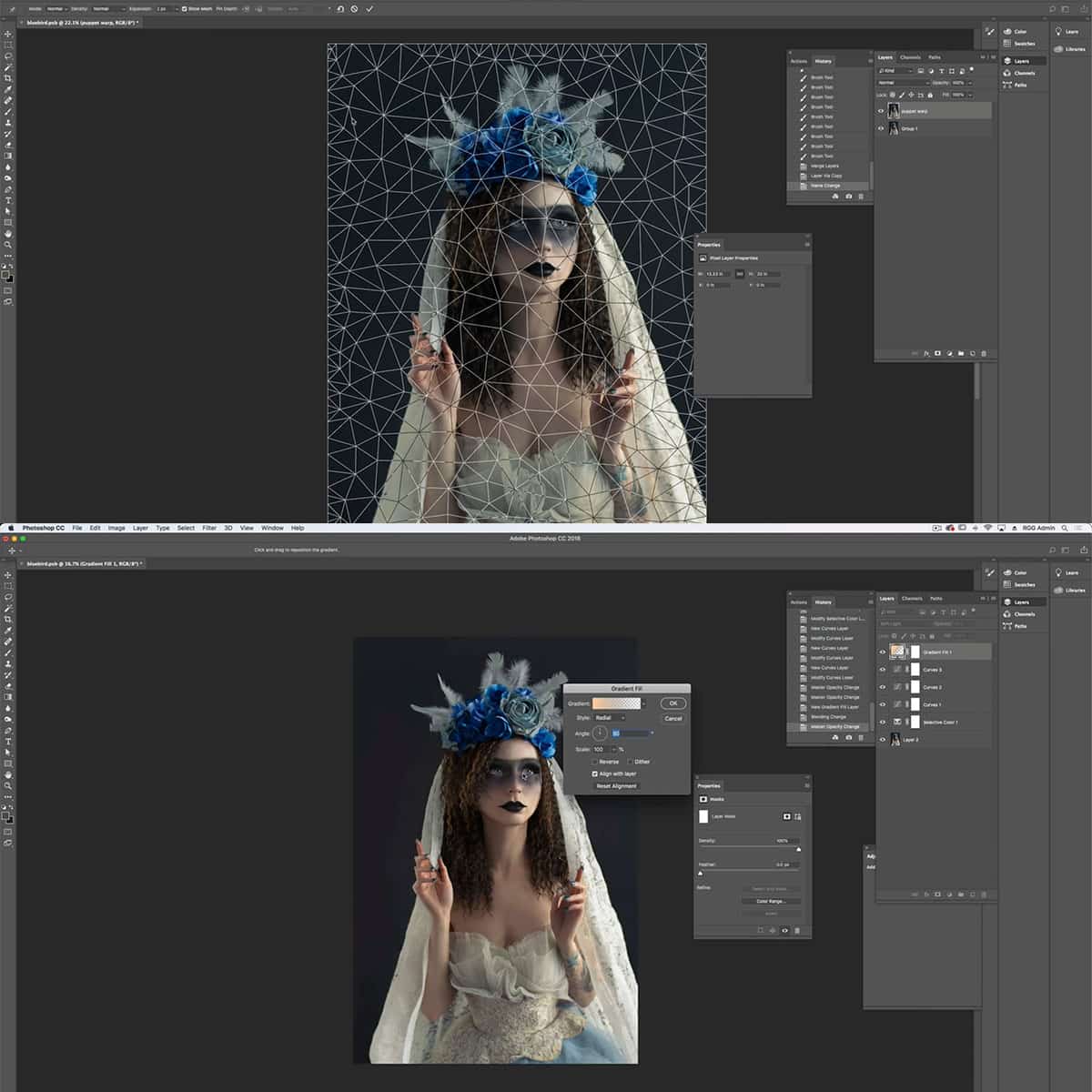Enable the Reverse checkbox in Gradient Fill
Screen dimensions: 1092x1092
pyautogui.click(x=595, y=762)
